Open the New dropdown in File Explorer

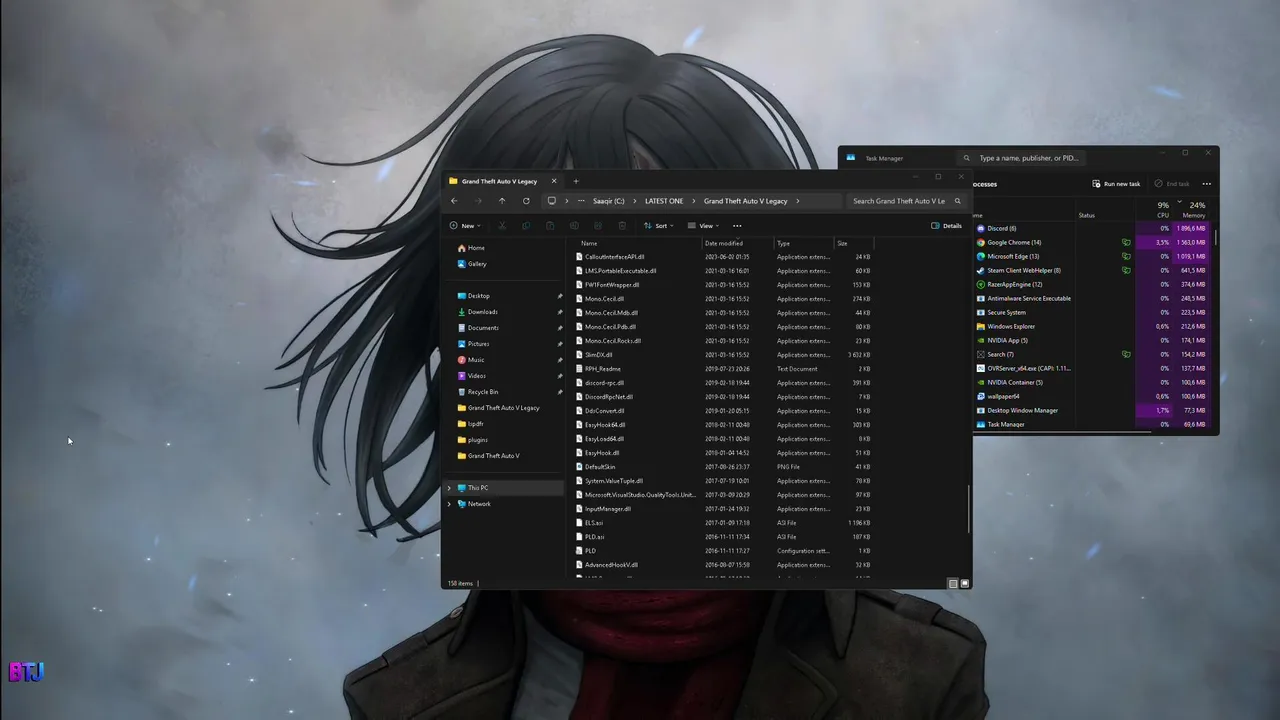465,226
